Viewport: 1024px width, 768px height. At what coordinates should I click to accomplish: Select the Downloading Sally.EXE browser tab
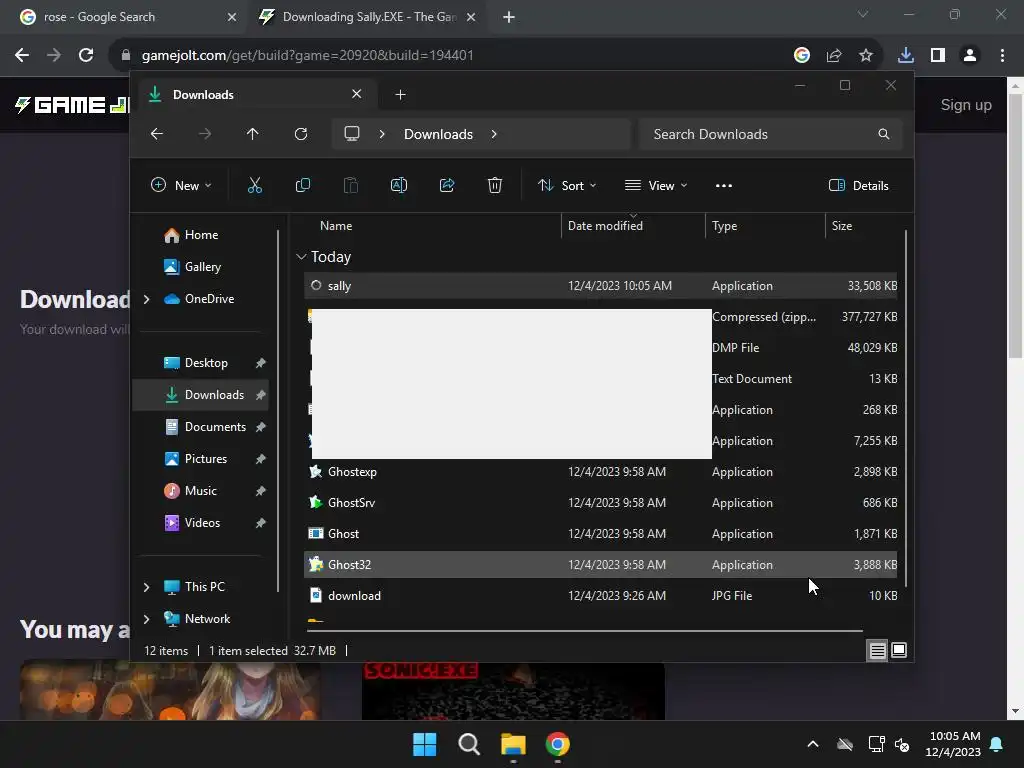coord(366,17)
